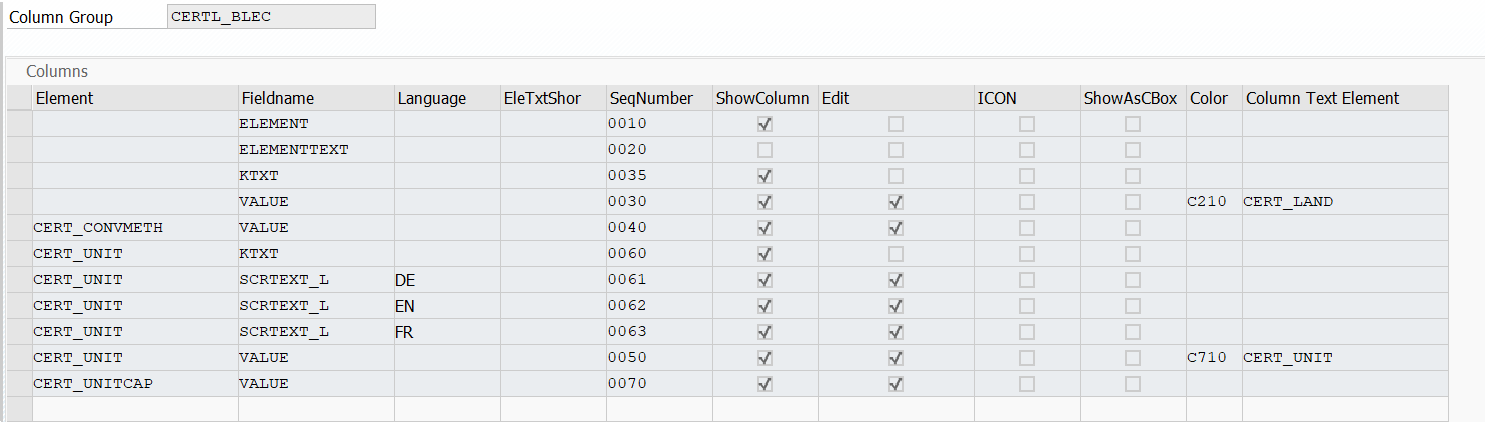1485x422 pixels.
Task: Click the CERT_LAND text element cell
Action: click(1288, 202)
